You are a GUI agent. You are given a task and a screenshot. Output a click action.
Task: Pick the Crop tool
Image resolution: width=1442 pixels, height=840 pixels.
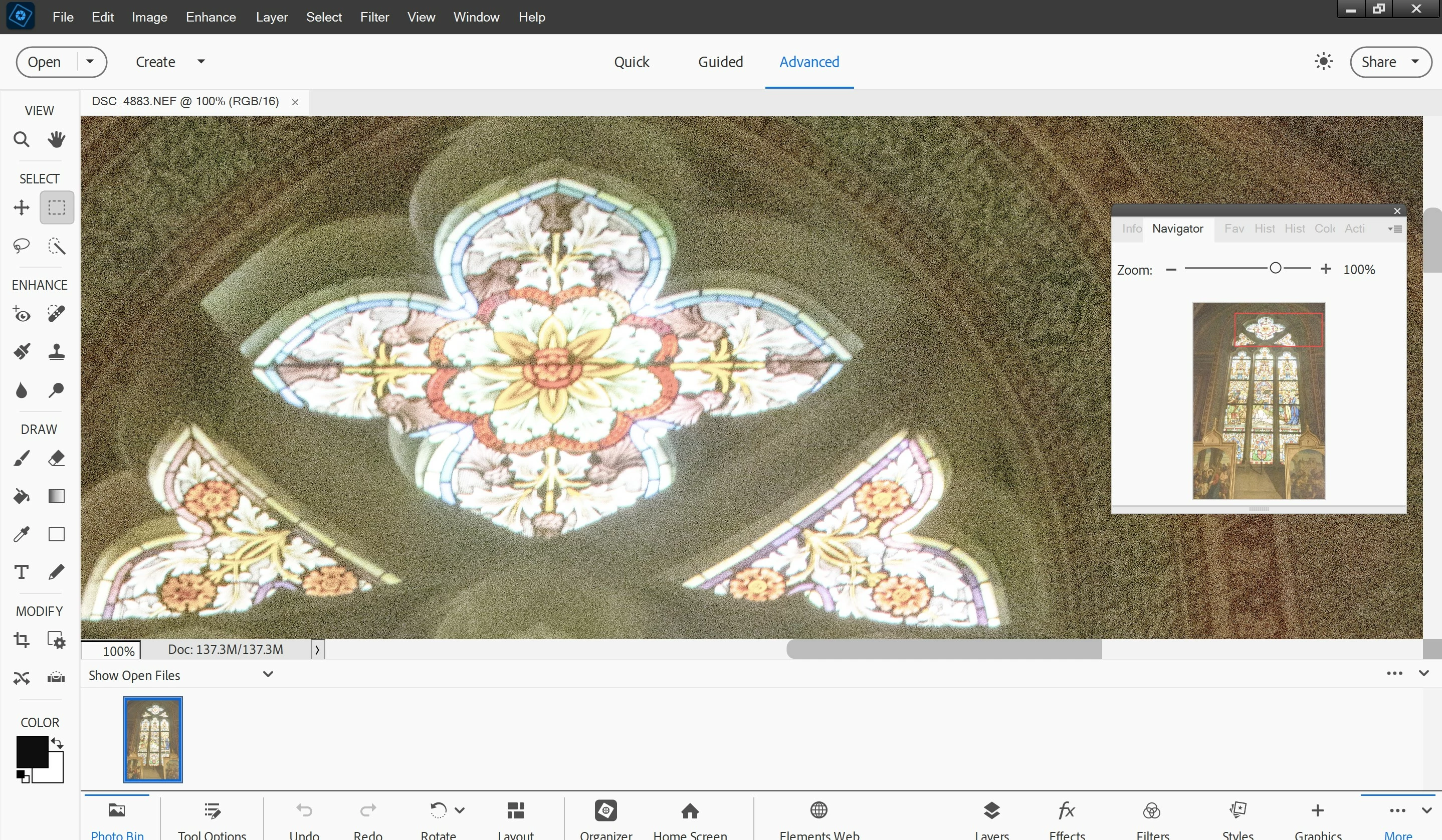[21, 640]
